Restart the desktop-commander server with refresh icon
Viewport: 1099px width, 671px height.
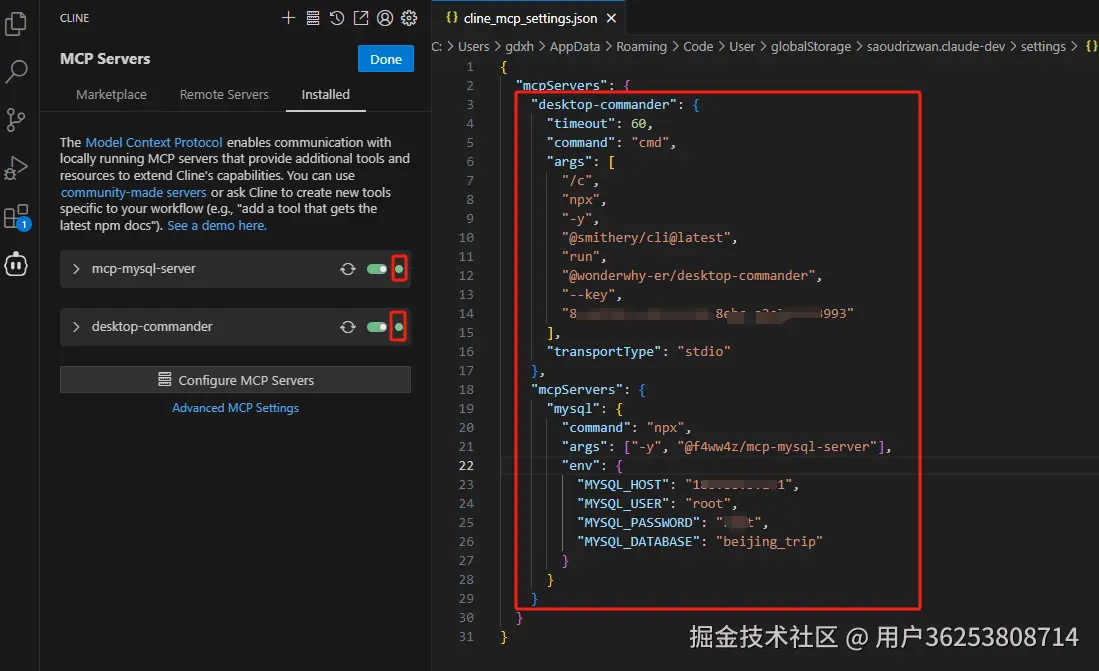(348, 327)
